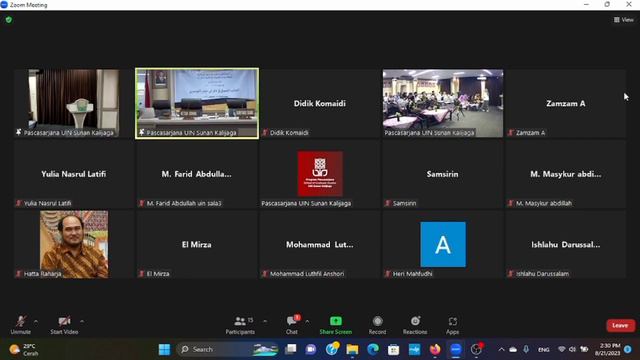This screenshot has height=360, width=640.
Task: Click the M. Masykur abdillah tile
Action: [565, 174]
